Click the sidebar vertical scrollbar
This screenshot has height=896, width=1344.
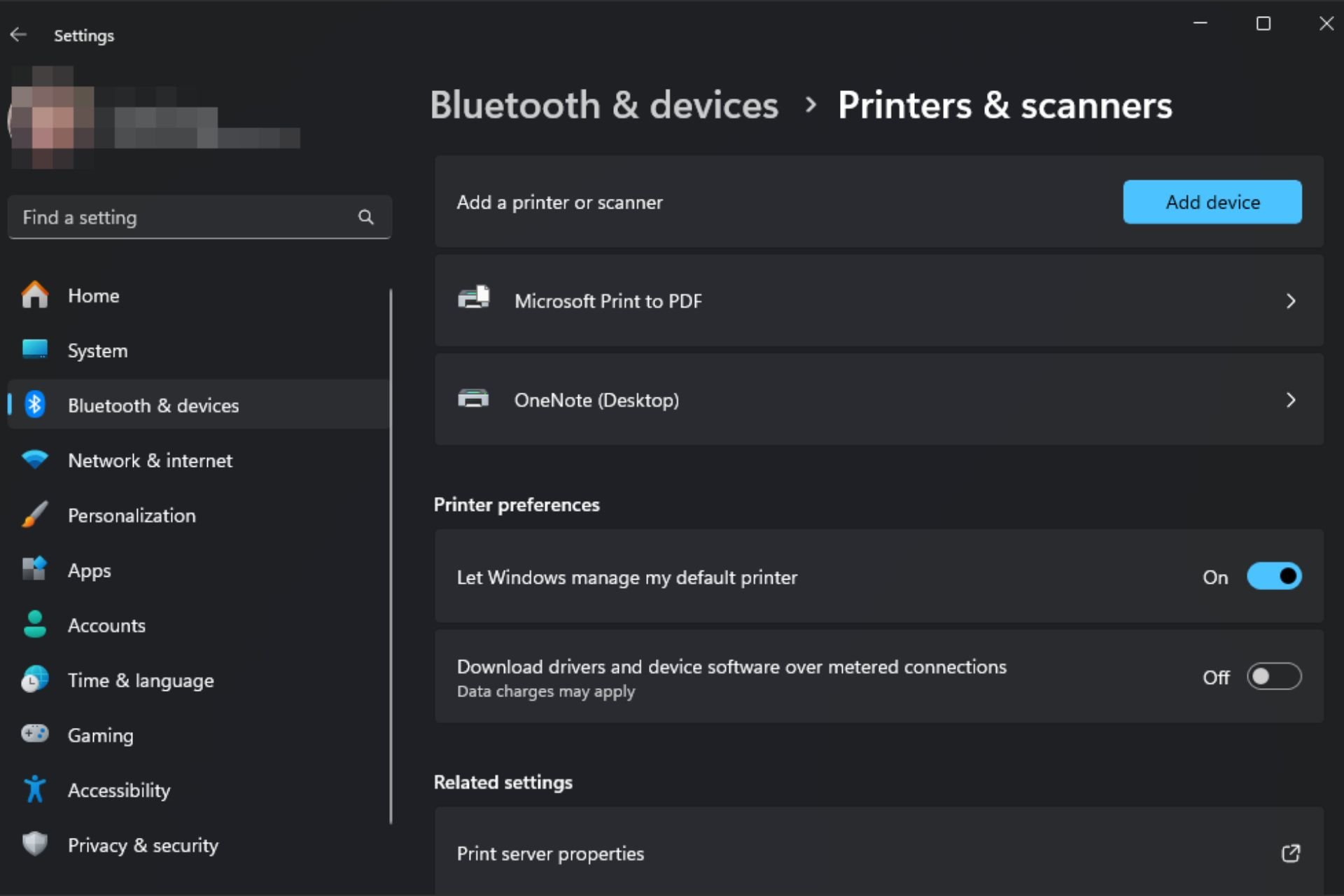pos(391,556)
